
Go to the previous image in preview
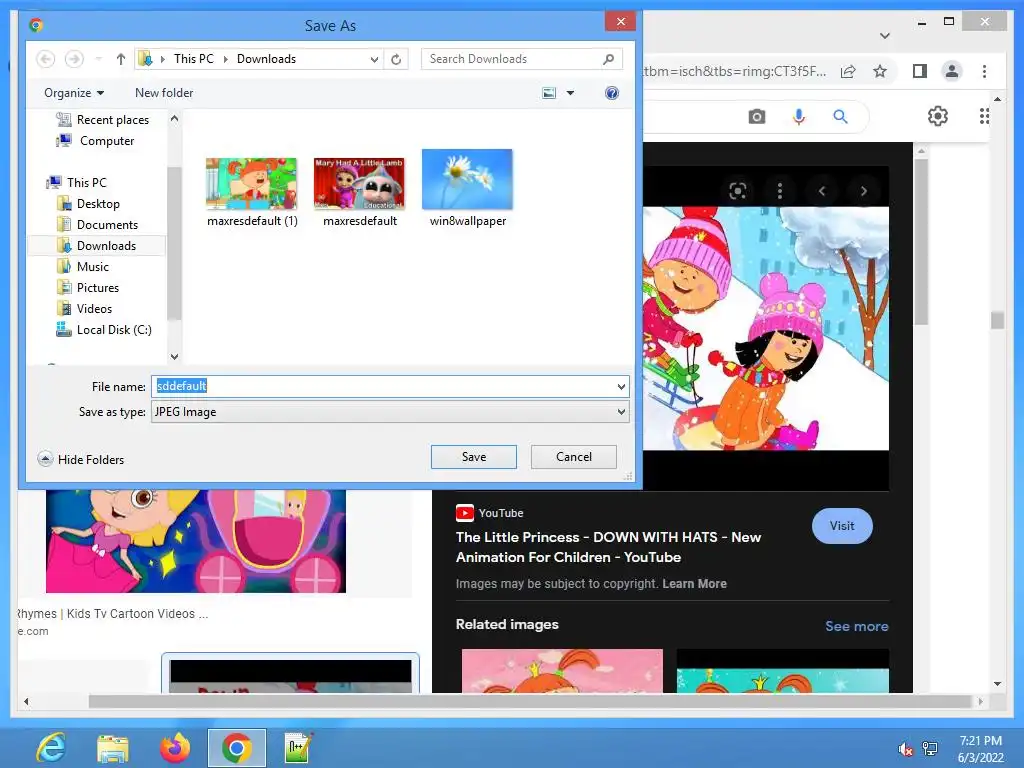point(822,191)
